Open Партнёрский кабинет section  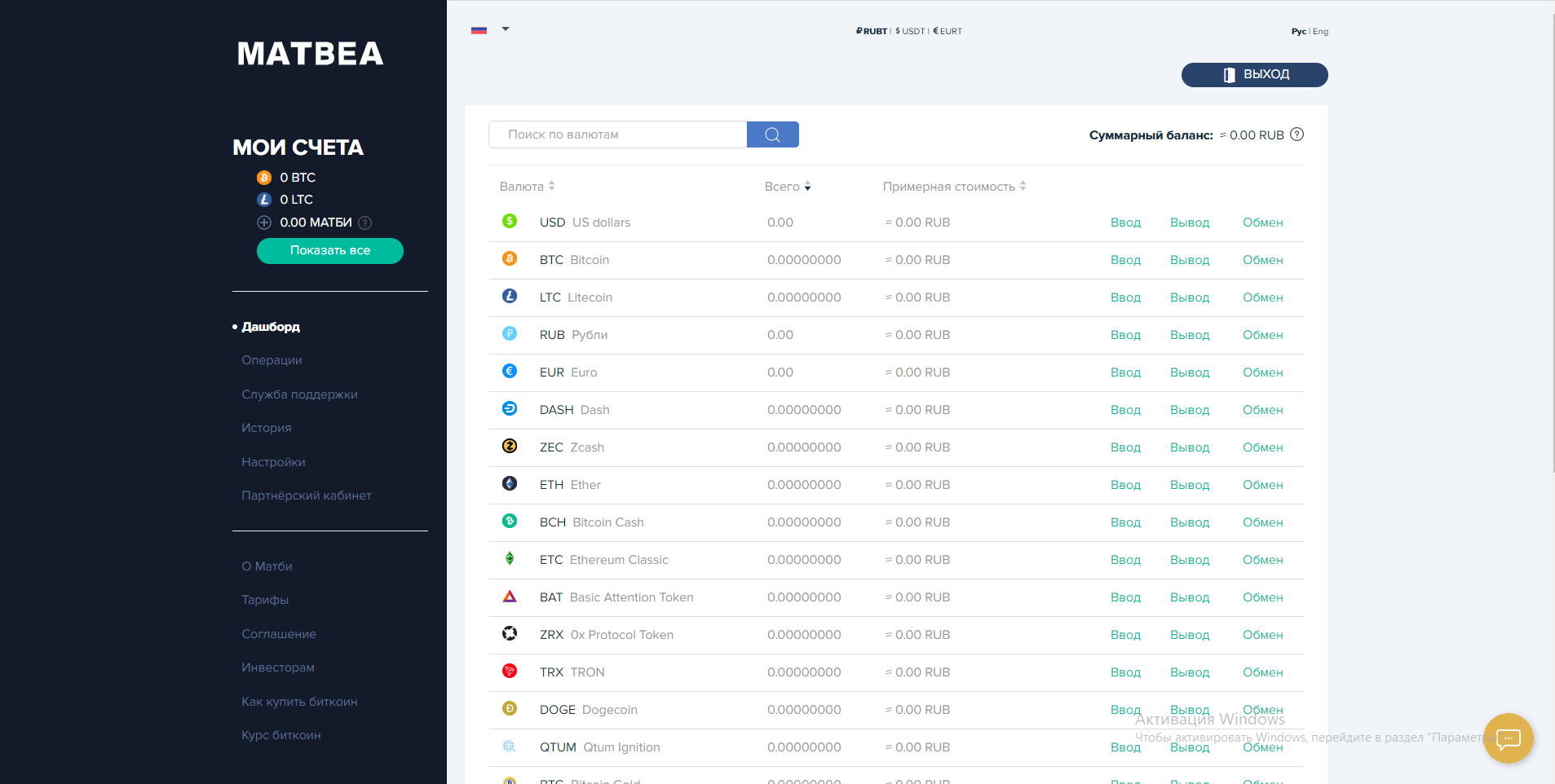click(x=307, y=496)
